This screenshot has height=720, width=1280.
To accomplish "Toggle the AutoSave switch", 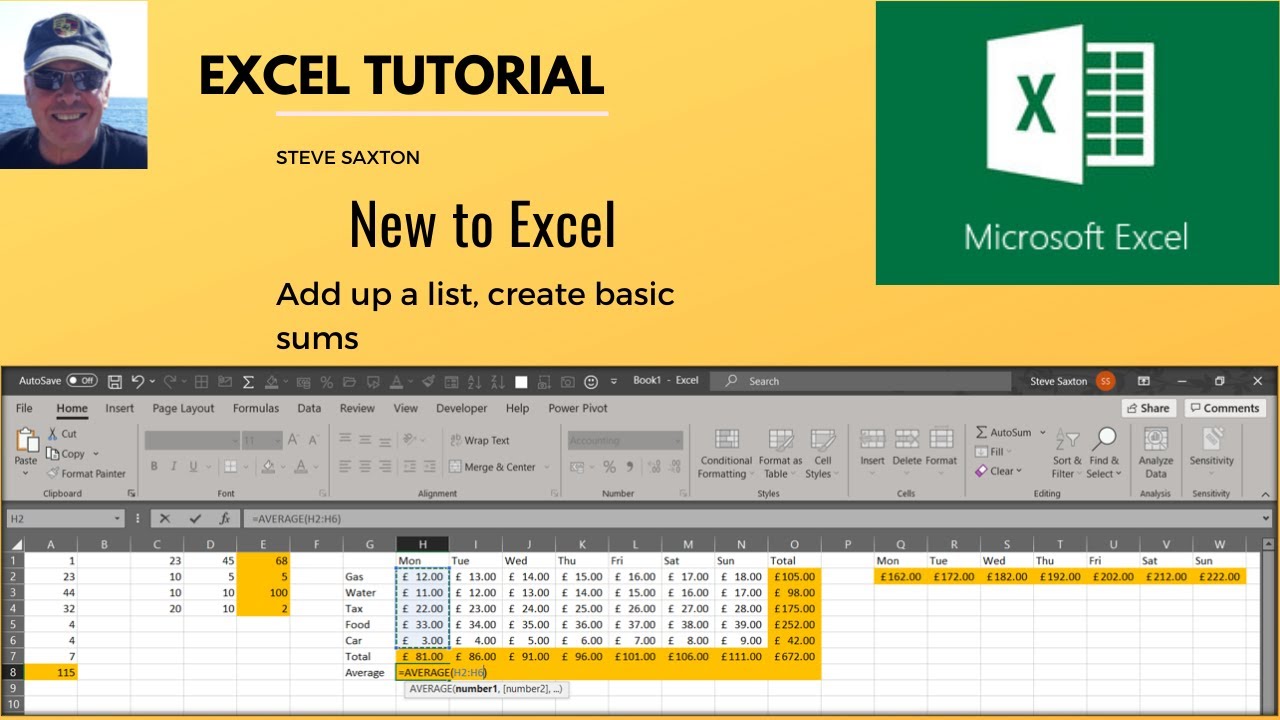I will point(82,381).
